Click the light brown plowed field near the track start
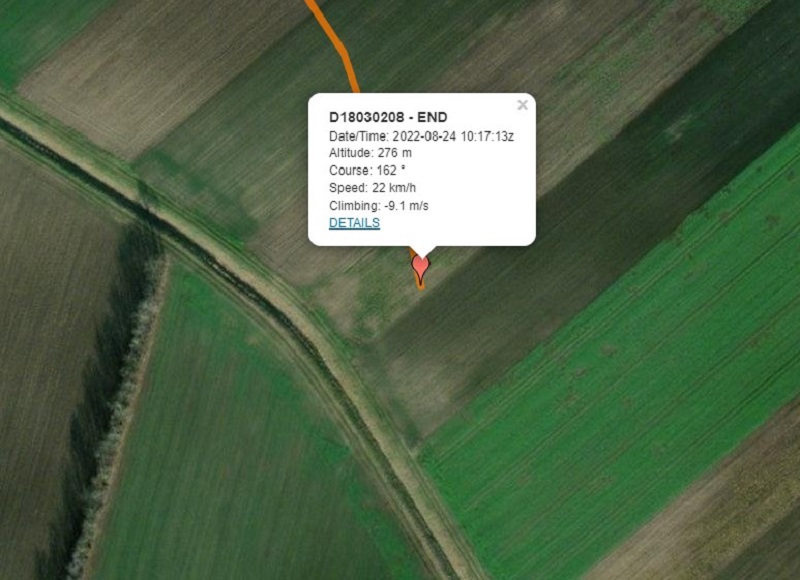 coord(153,71)
